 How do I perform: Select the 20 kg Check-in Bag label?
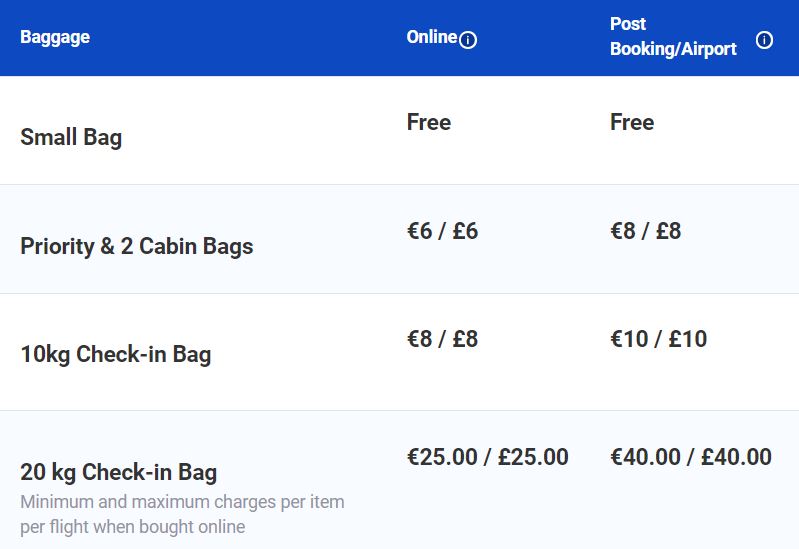click(119, 472)
